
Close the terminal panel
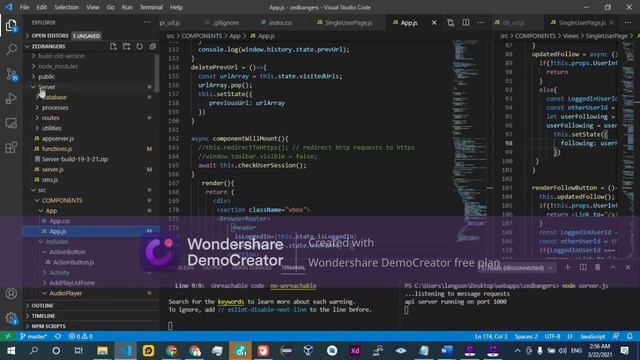[628, 267]
